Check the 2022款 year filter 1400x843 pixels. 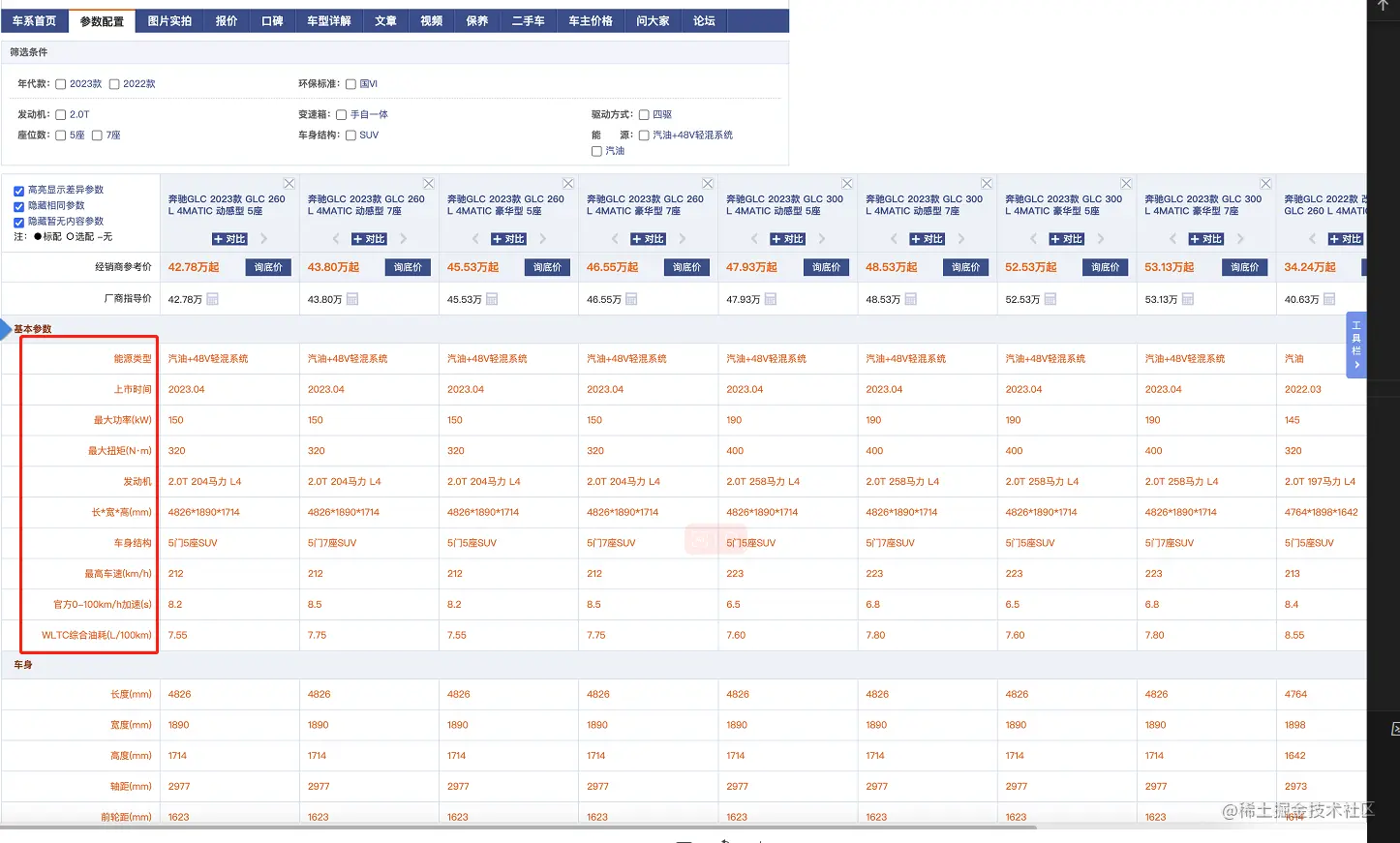click(x=114, y=84)
